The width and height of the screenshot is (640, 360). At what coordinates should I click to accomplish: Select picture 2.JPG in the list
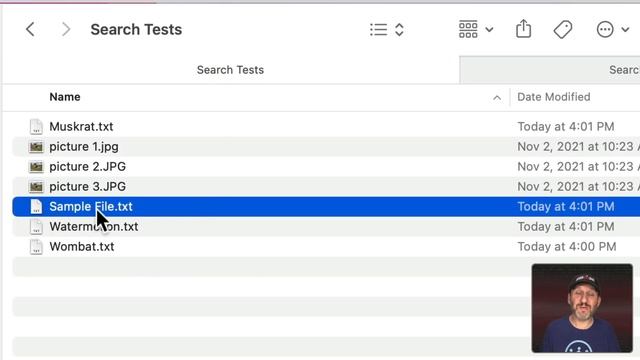[87, 167]
